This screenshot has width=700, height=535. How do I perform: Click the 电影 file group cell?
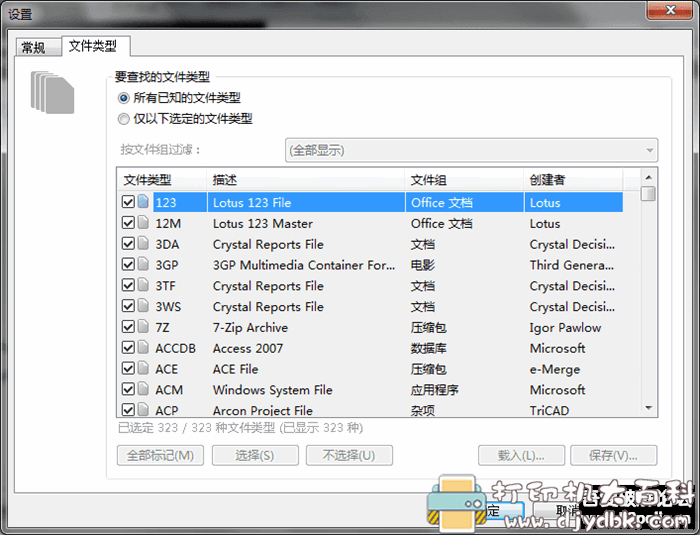[423, 265]
